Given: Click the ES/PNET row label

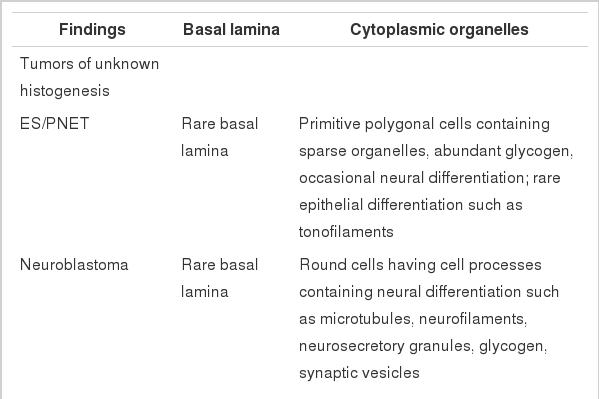Looking at the screenshot, I should pyautogui.click(x=55, y=124).
